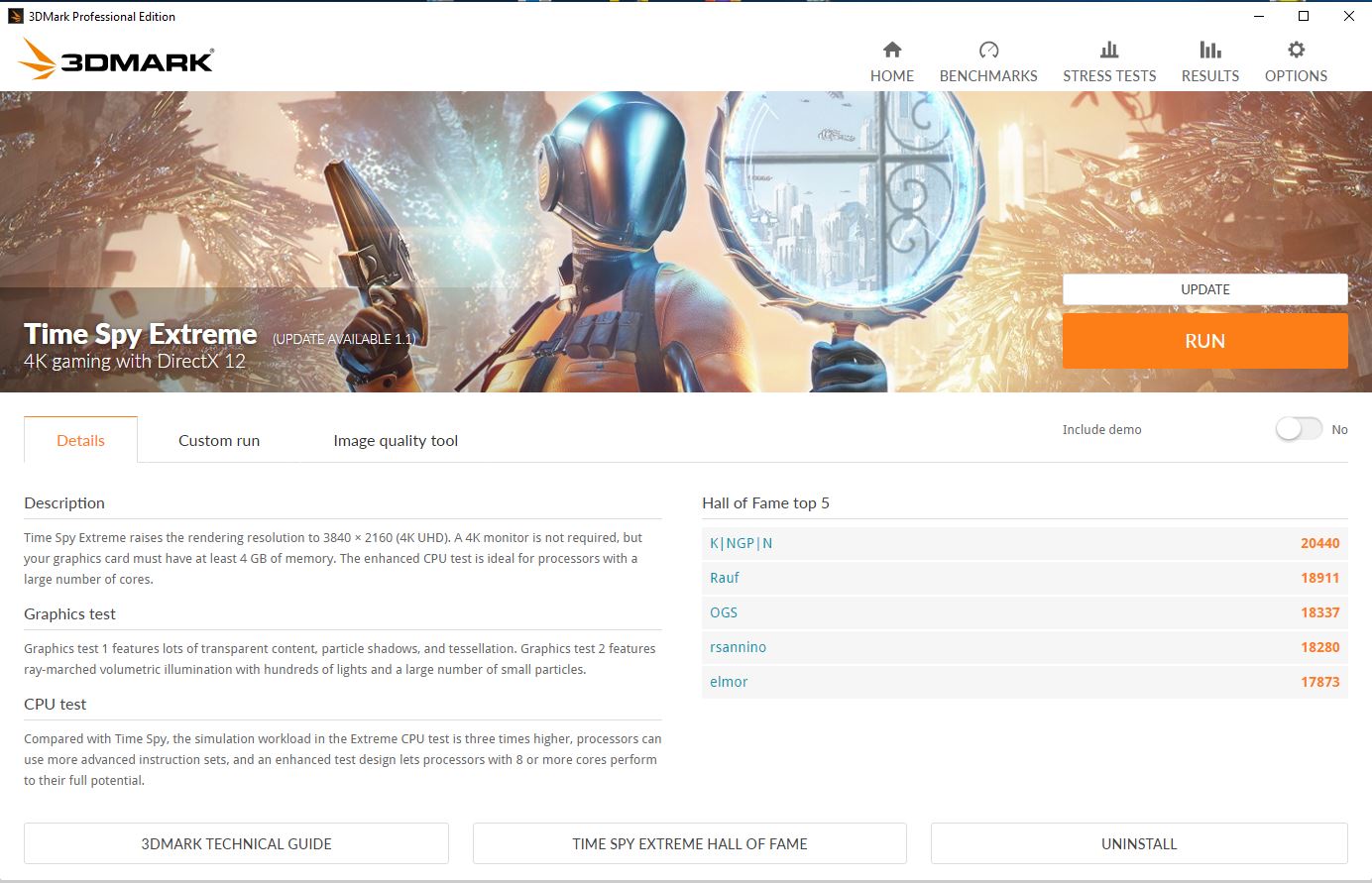Select the Stress Tests meter icon

[x=1109, y=49]
